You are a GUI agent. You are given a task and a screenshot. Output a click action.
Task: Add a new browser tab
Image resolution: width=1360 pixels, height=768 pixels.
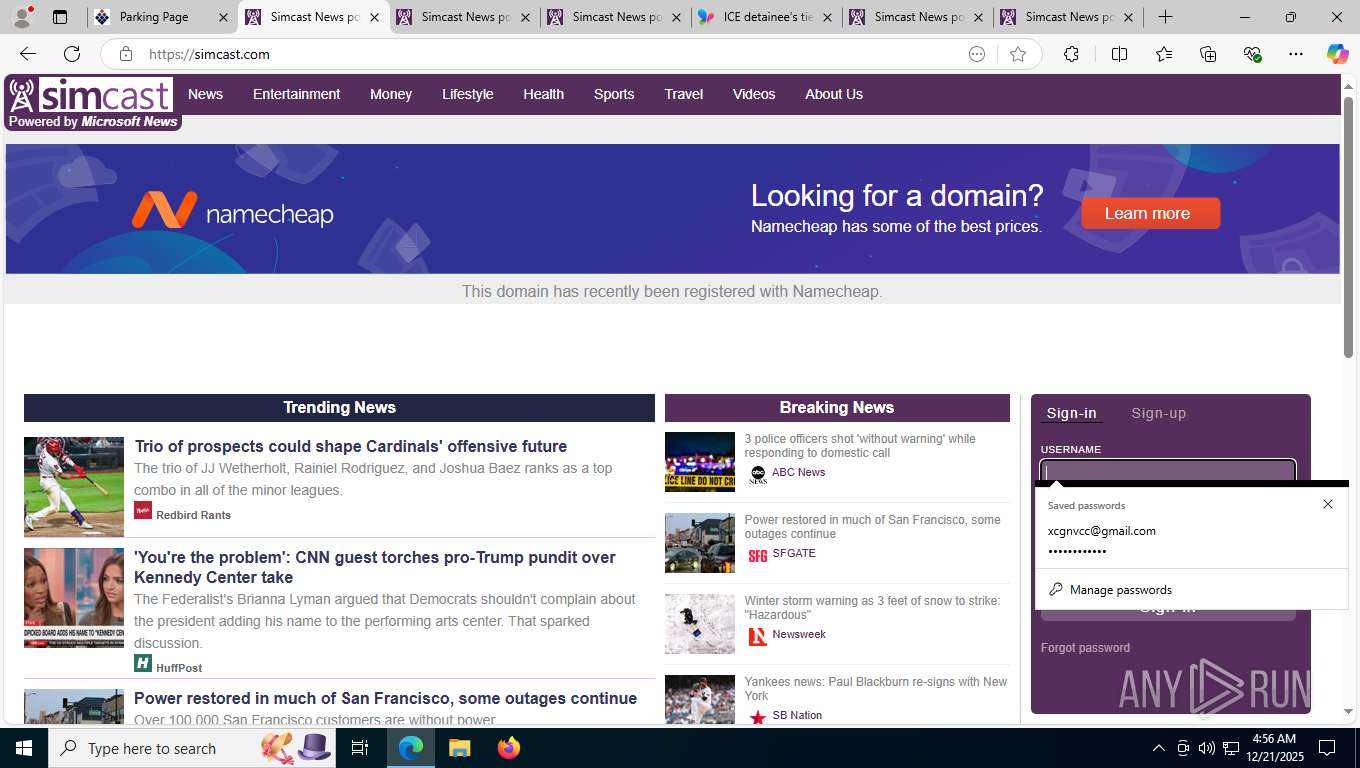point(1165,17)
